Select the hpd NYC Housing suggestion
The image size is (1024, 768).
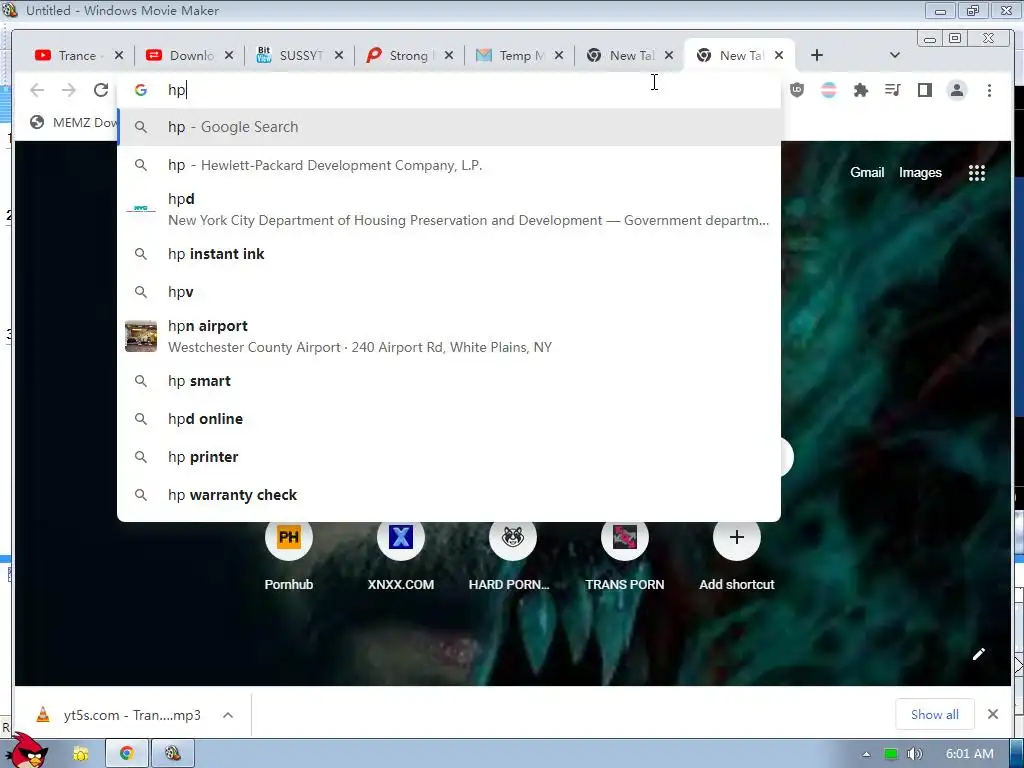[x=449, y=209]
